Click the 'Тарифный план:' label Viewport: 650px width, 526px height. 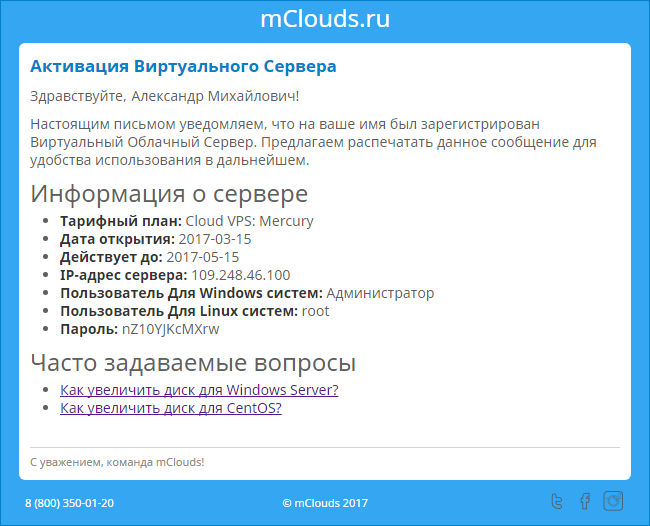point(121,221)
